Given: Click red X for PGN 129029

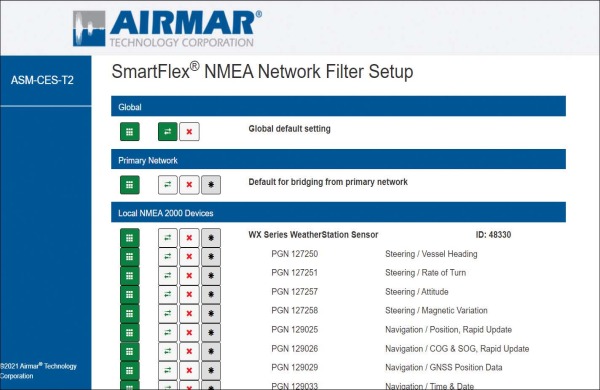Looking at the screenshot, I should 189,370.
